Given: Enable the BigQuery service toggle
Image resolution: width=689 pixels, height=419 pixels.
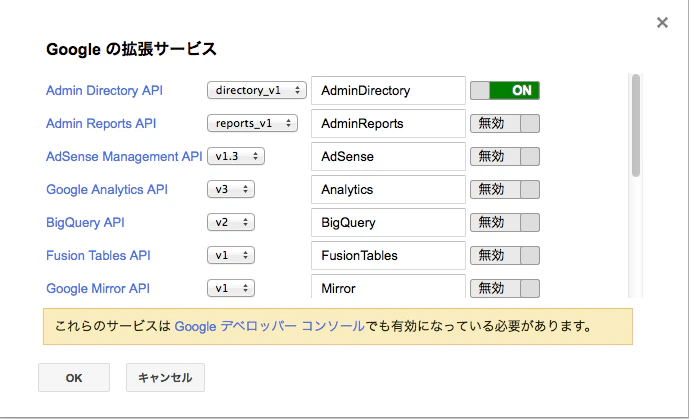Looking at the screenshot, I should [505, 222].
